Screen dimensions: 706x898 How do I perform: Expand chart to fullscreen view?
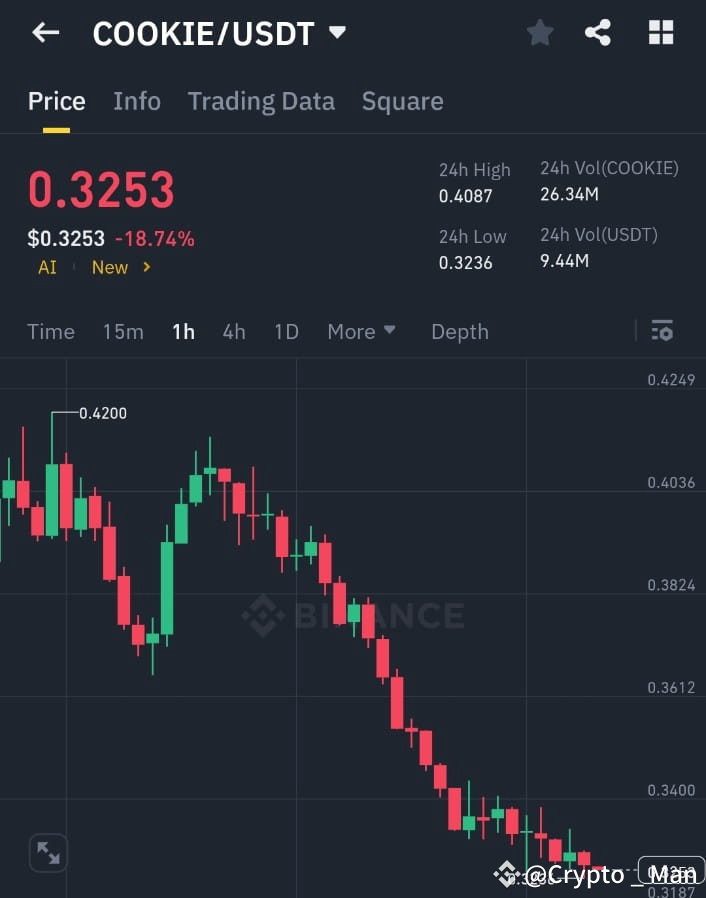click(x=48, y=852)
